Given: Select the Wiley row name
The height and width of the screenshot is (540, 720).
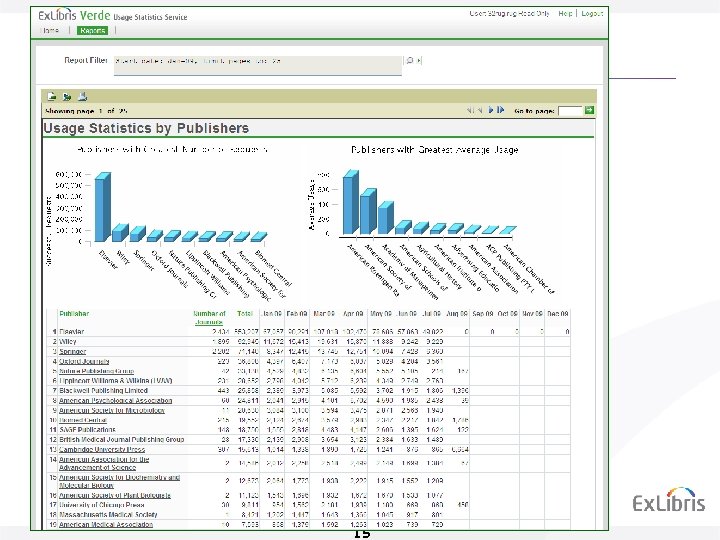Looking at the screenshot, I should tap(68, 342).
